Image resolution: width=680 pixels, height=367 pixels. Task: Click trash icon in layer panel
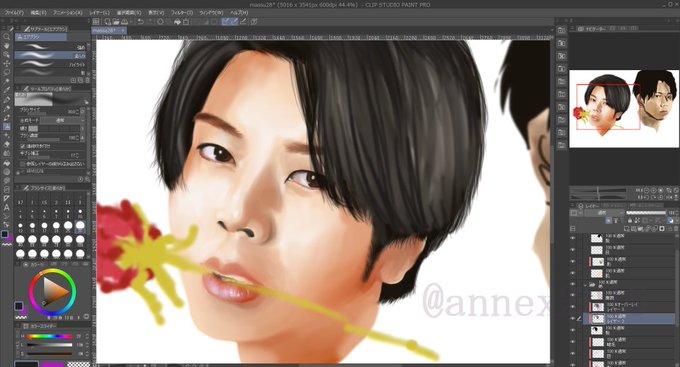(x=676, y=229)
